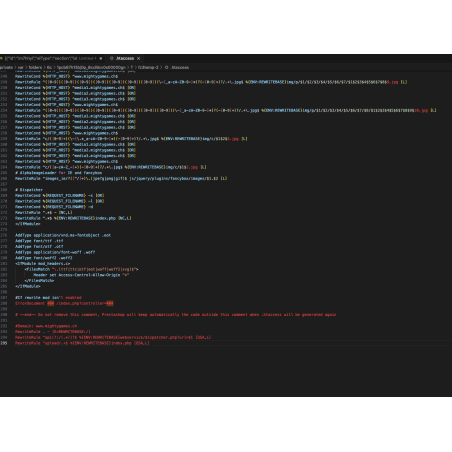Click the highlighted 404 after ErrorDocument
The height and width of the screenshot is (452, 452).
50,303
